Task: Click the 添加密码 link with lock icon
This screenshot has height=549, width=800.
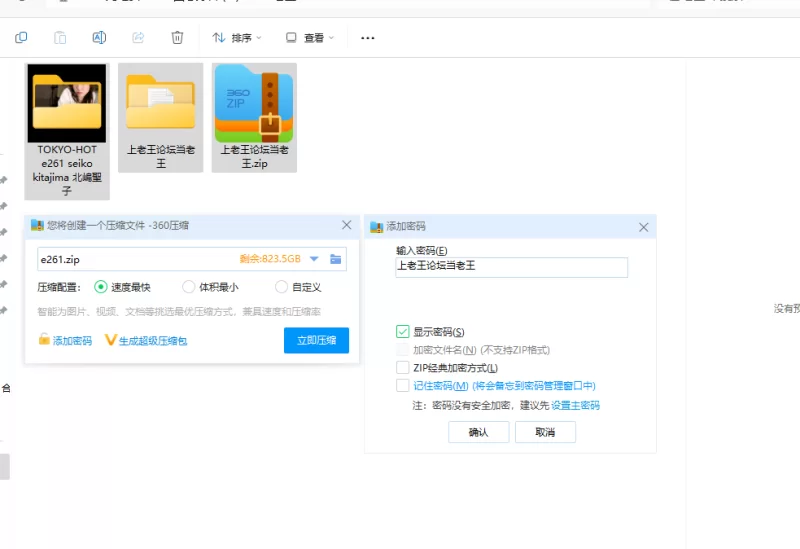Action: [65, 340]
